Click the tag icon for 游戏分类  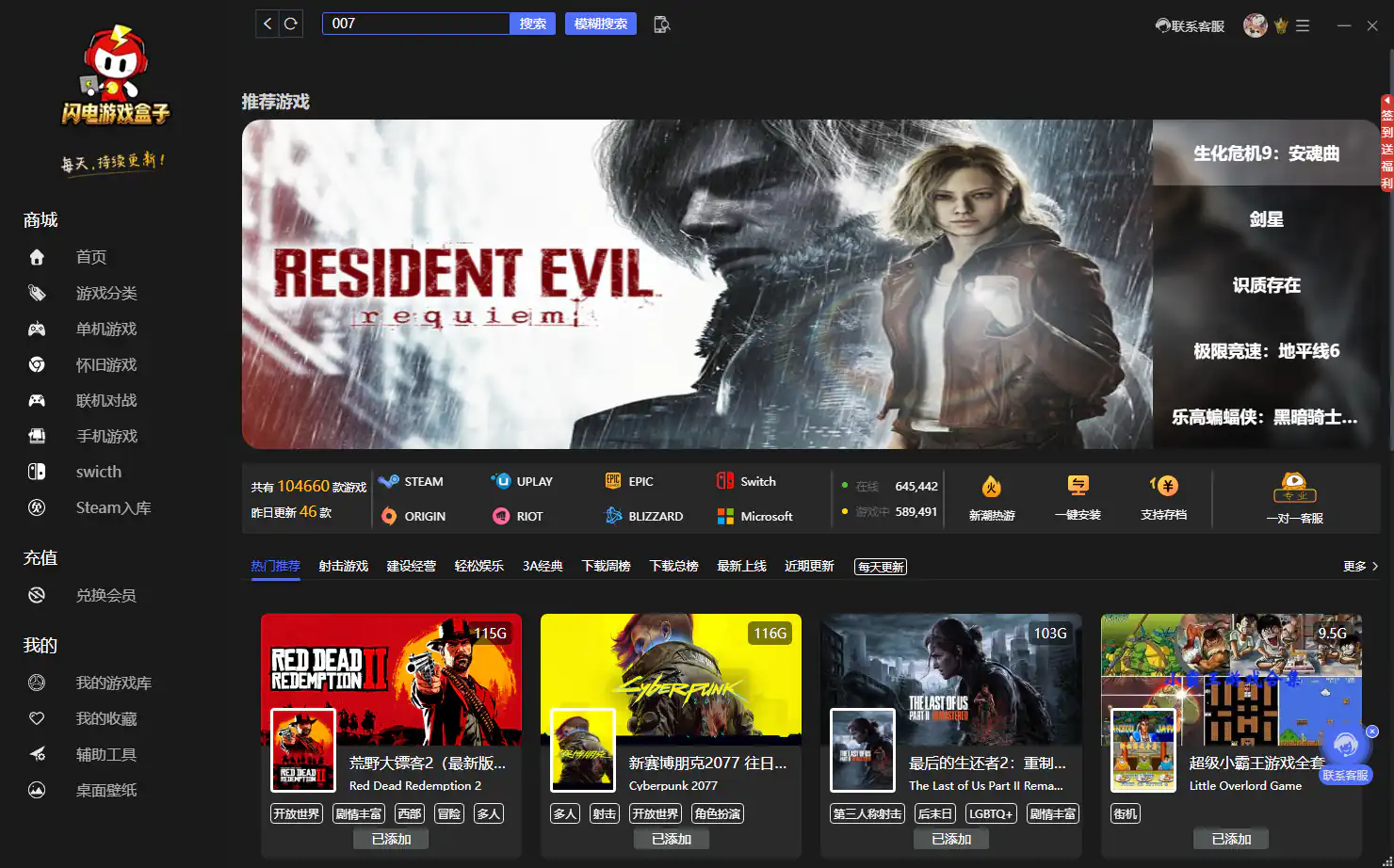[37, 293]
